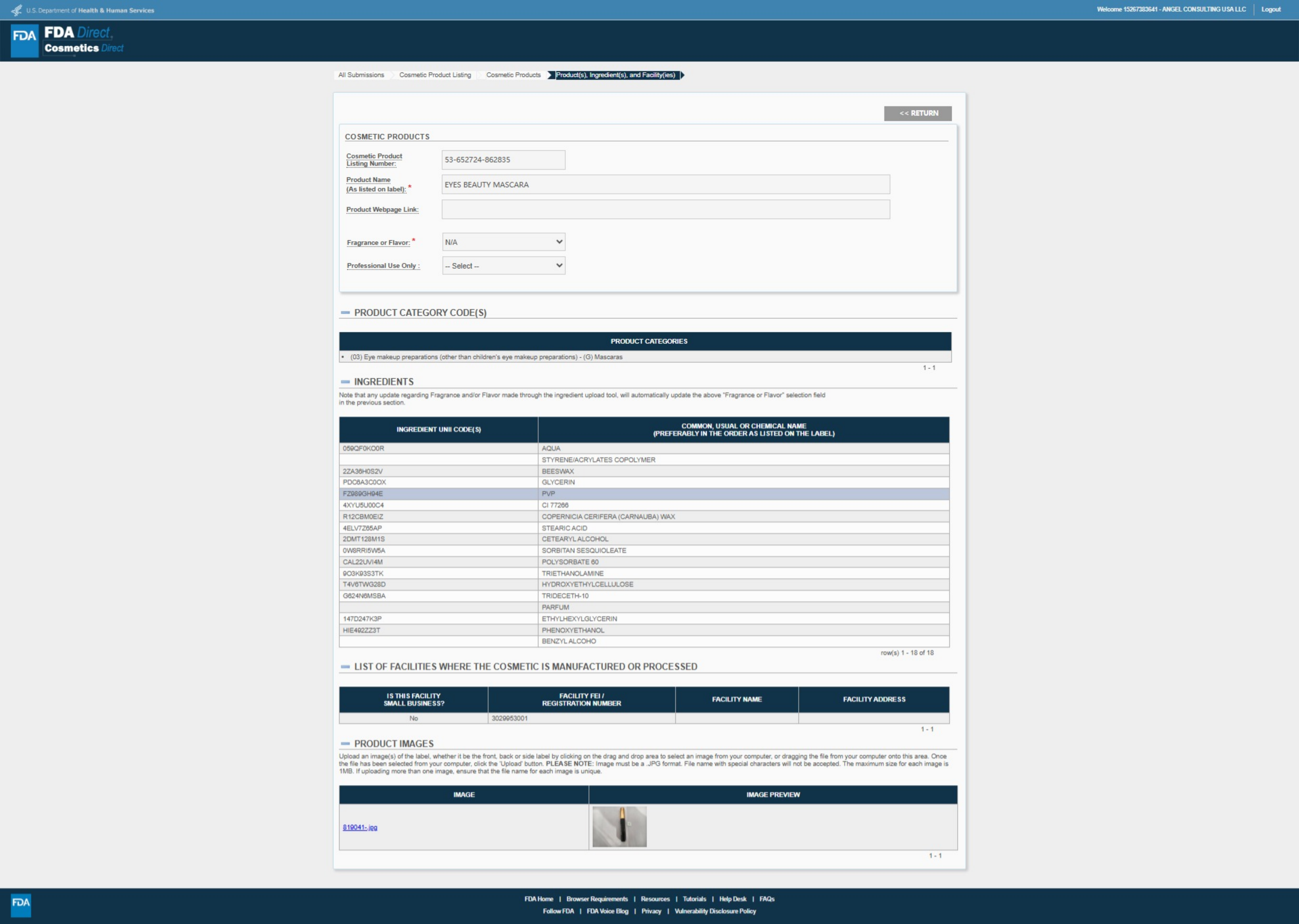The height and width of the screenshot is (924, 1299).
Task: Collapse the Product Category Code(s) section
Action: click(345, 313)
